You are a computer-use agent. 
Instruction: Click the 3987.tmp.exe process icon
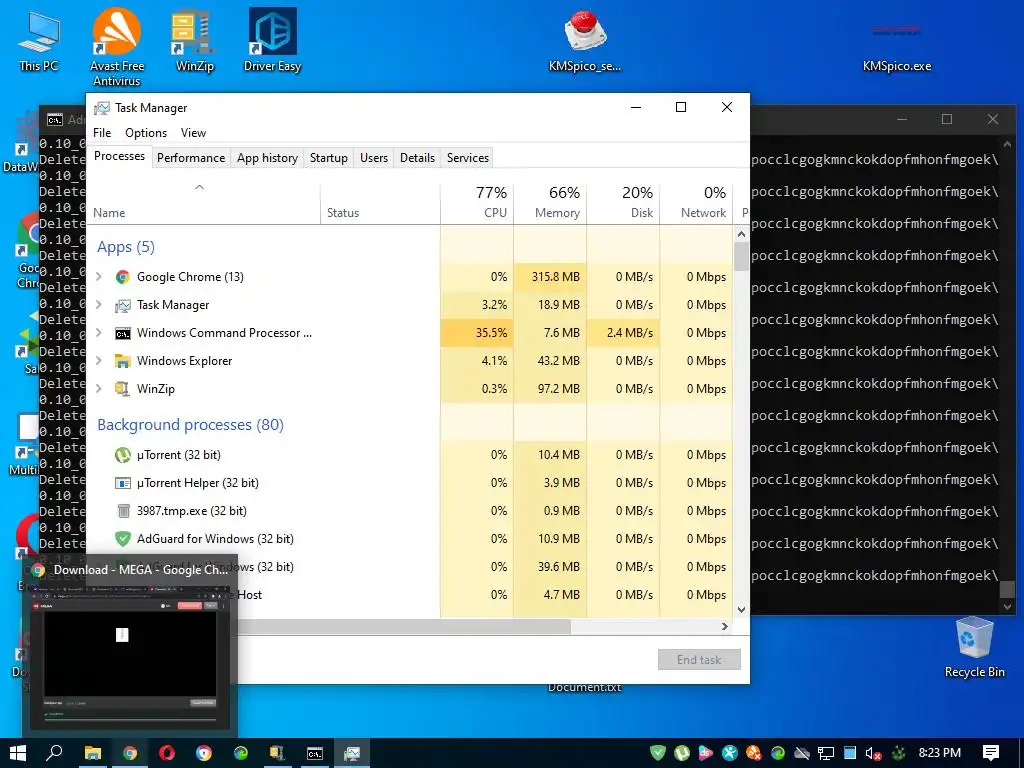122,511
